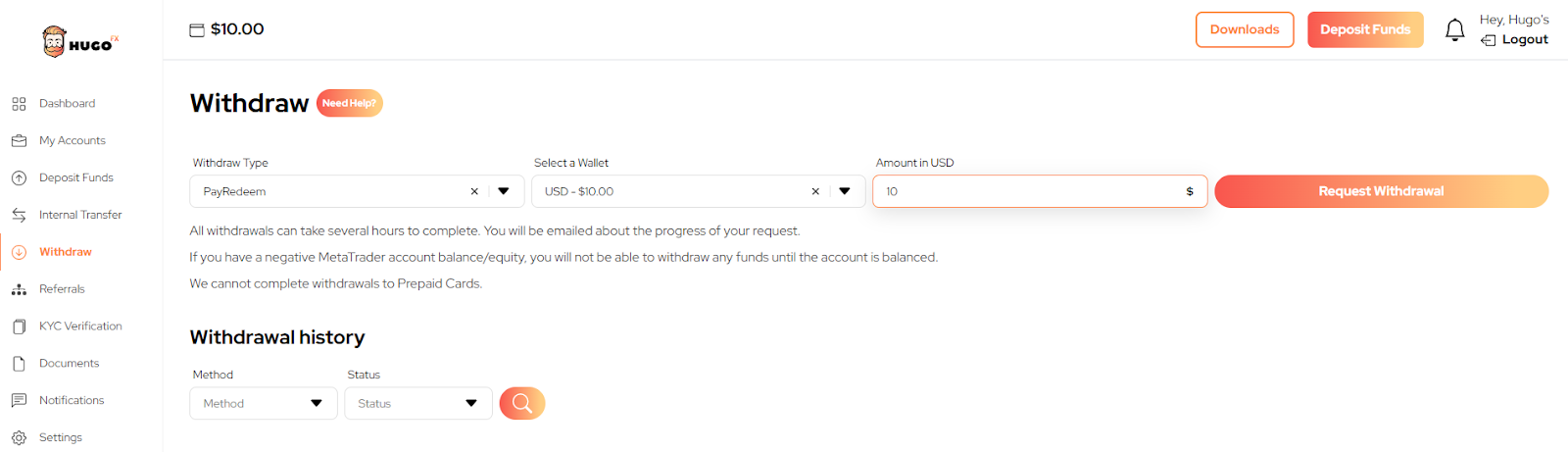Expand the Withdraw Type dropdown
Screen dimensions: 1568x452
504,191
